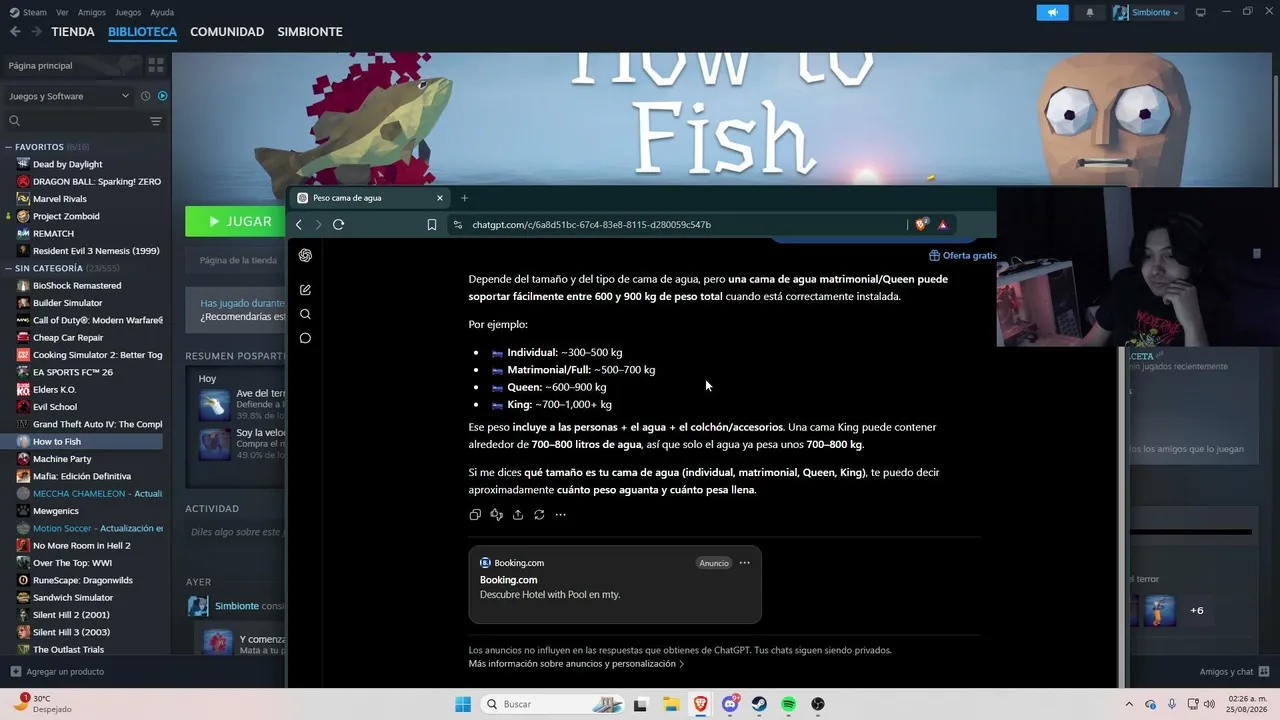Open Steam notifications bell

1090,12
